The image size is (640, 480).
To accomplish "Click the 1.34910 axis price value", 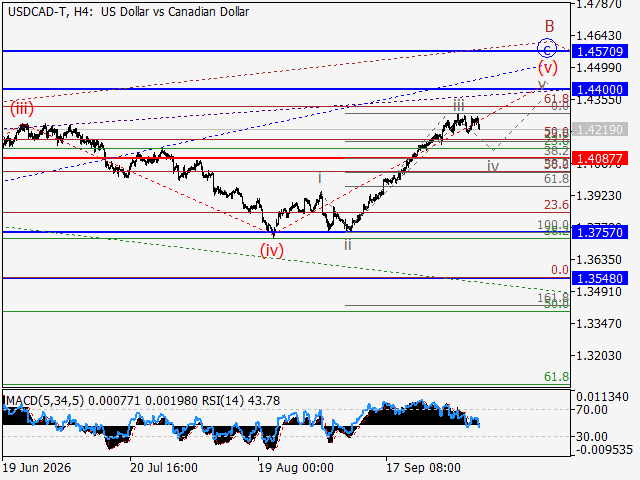I will (x=599, y=292).
